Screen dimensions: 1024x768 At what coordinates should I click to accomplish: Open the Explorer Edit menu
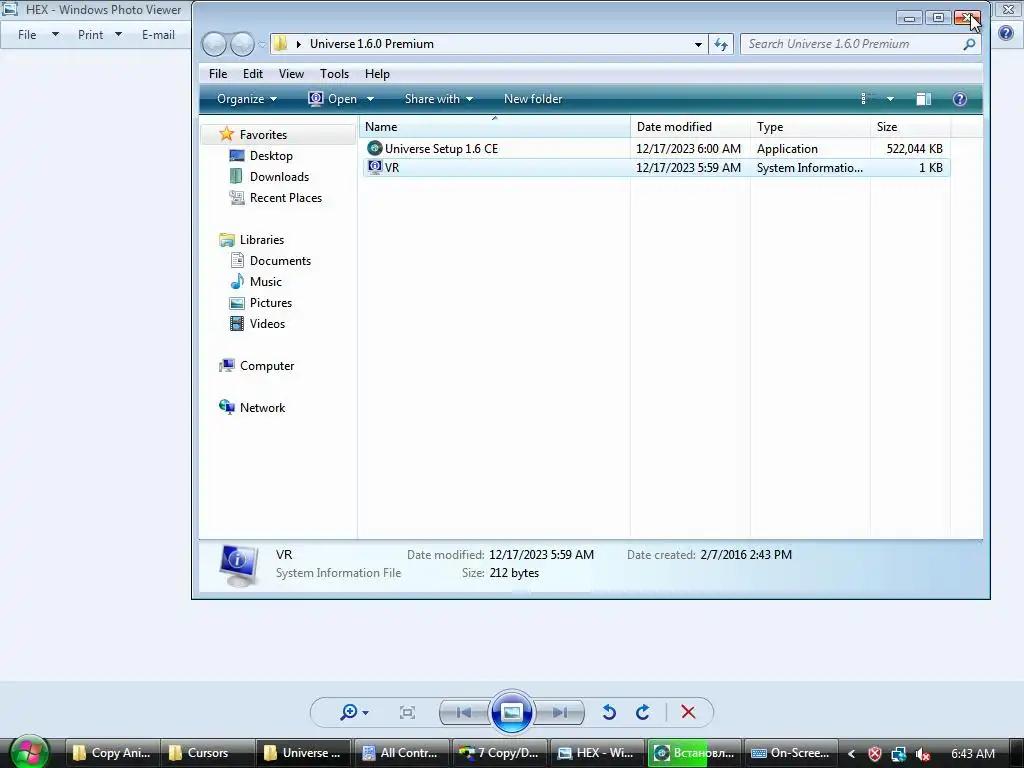pos(253,74)
